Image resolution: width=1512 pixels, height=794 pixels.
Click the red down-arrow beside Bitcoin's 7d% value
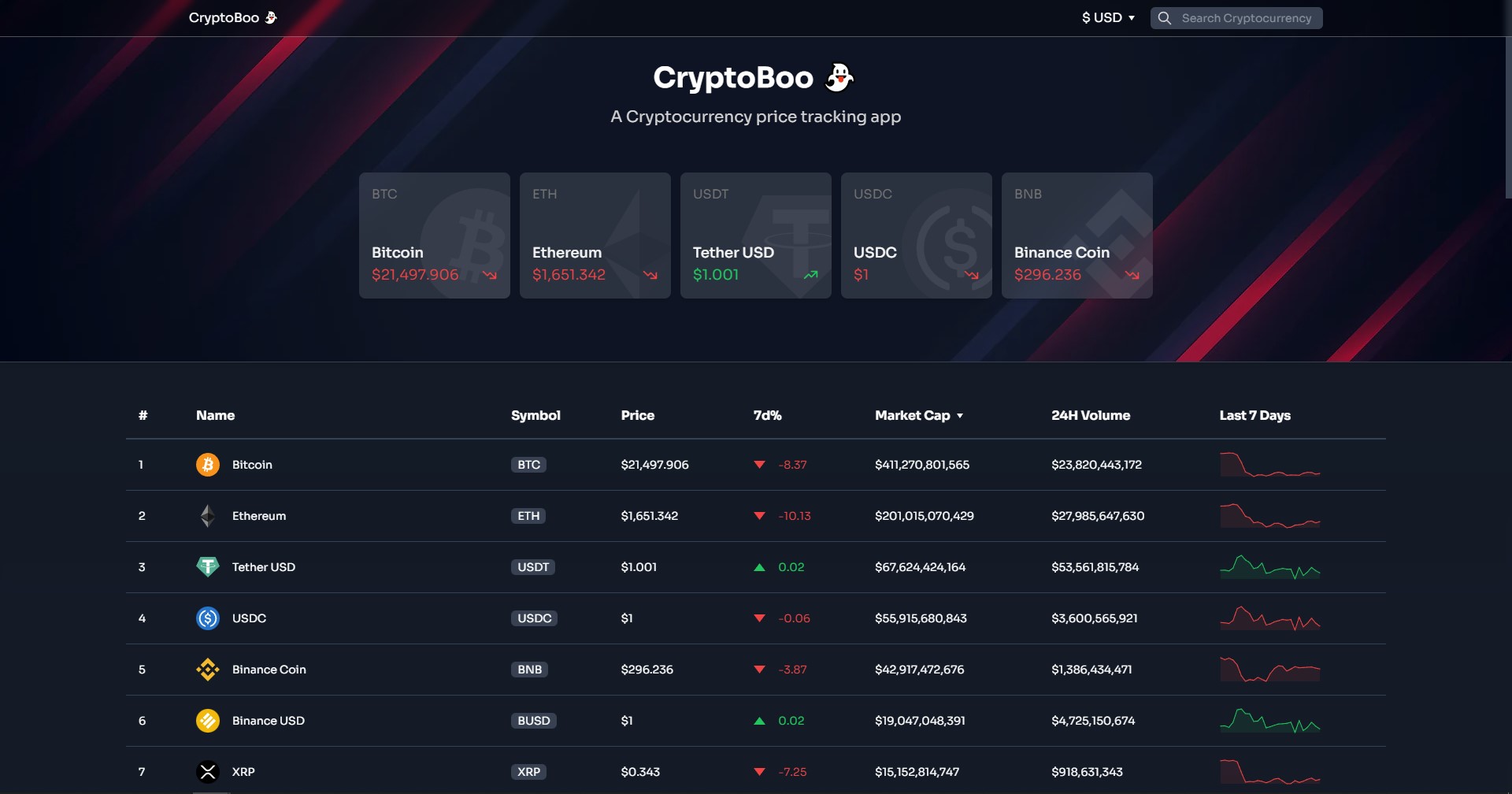point(759,465)
